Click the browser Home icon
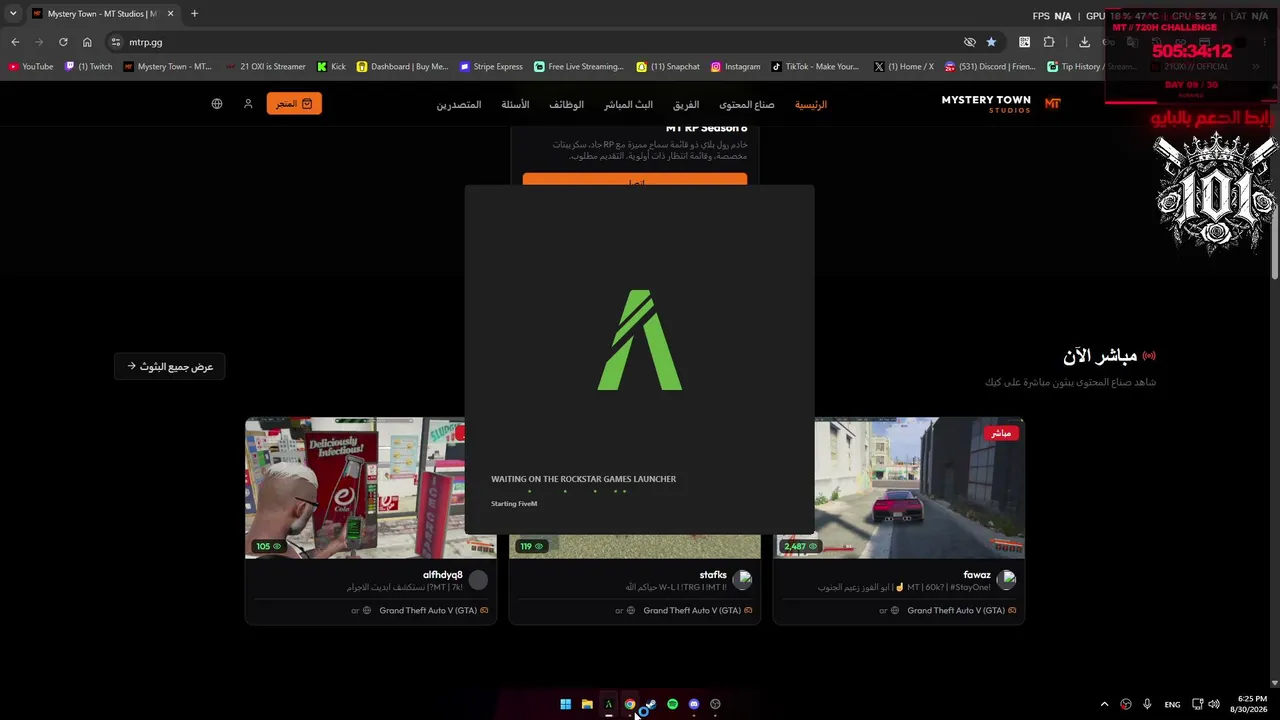The width and height of the screenshot is (1280, 720). 87,42
